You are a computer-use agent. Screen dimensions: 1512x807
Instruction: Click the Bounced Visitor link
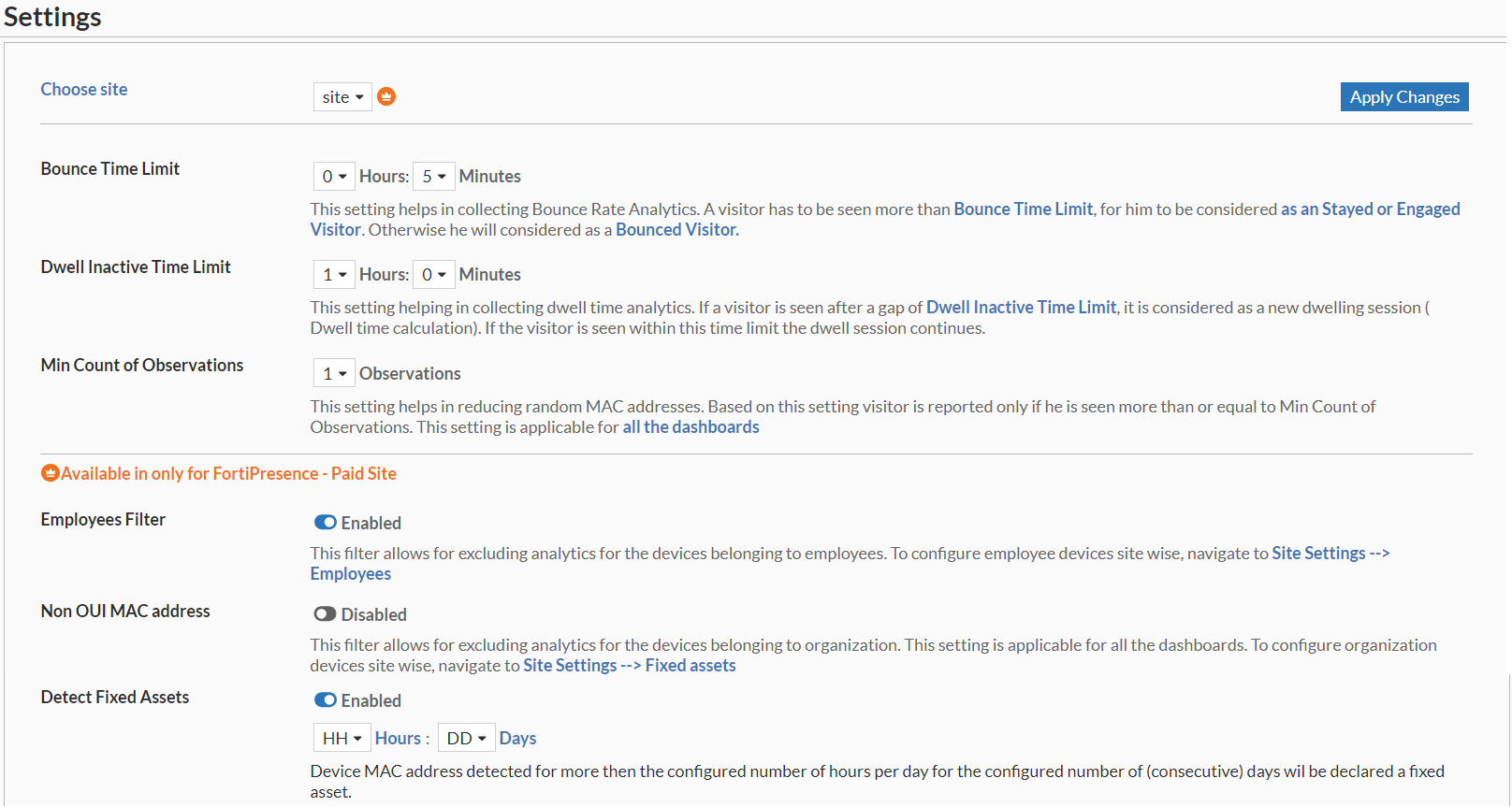tap(676, 230)
